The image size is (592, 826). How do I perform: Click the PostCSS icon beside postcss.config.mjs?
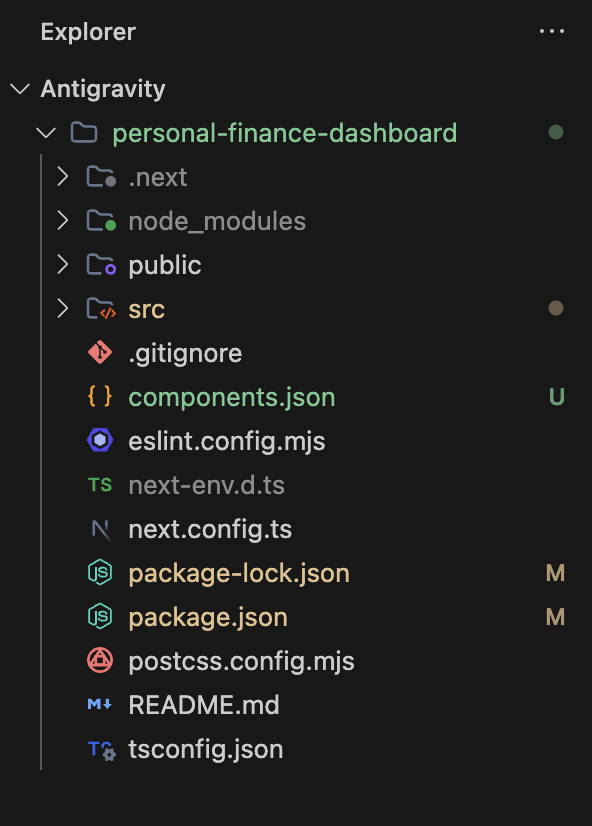point(99,660)
